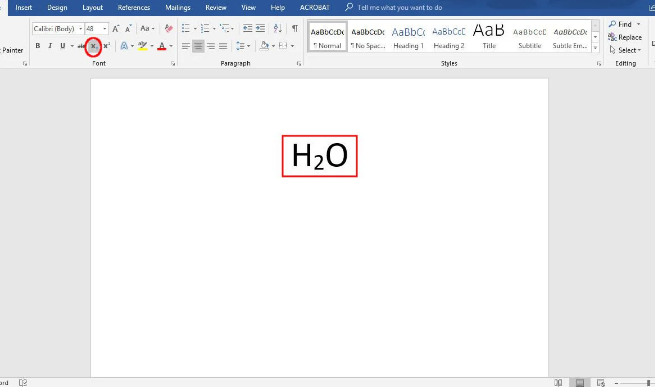Toggle underline formatting
The width and height of the screenshot is (655, 387).
(x=63, y=46)
